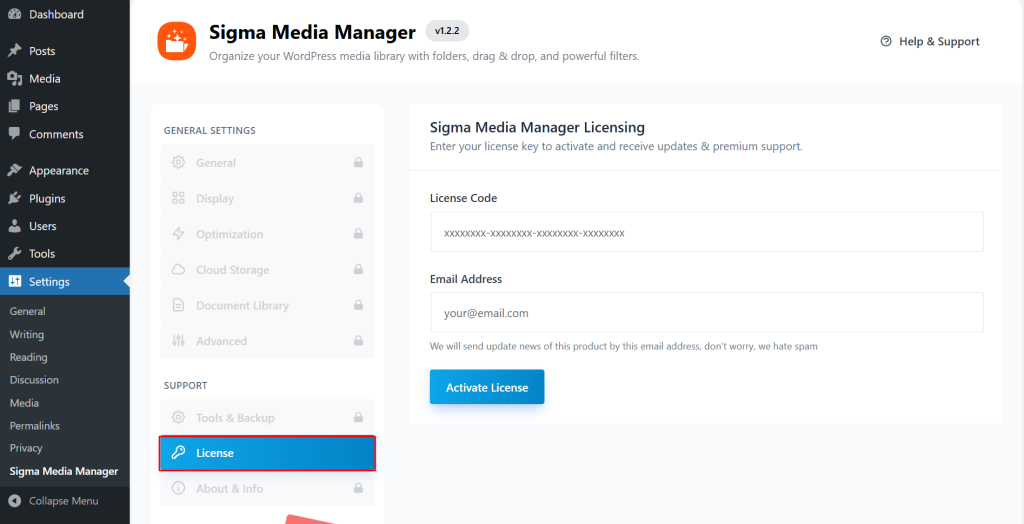
Task: Switch to the Tools & Backup tab
Action: pyautogui.click(x=267, y=418)
